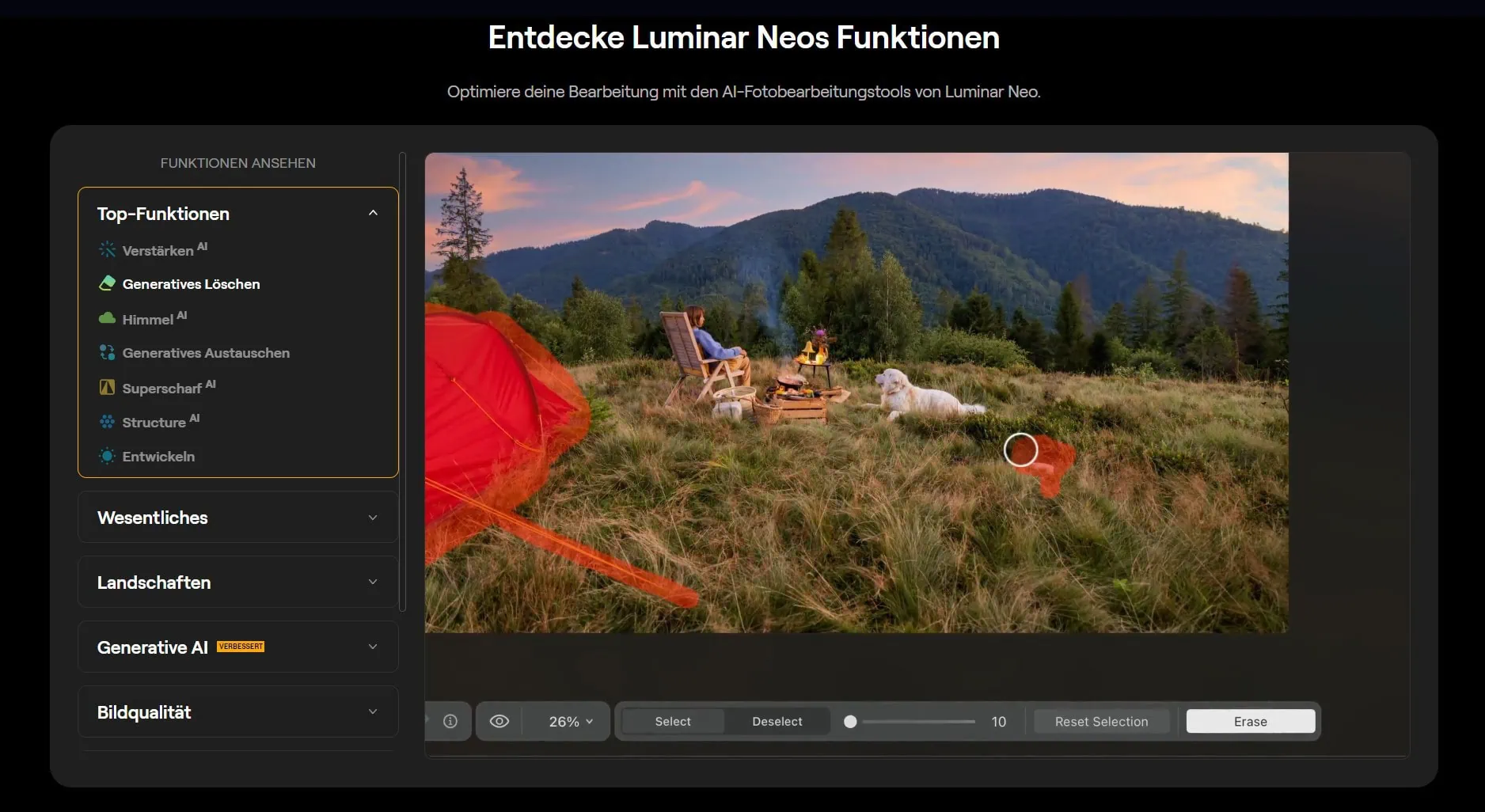Select Entwickeln feature
Screen dimensions: 1485x812
158,456
